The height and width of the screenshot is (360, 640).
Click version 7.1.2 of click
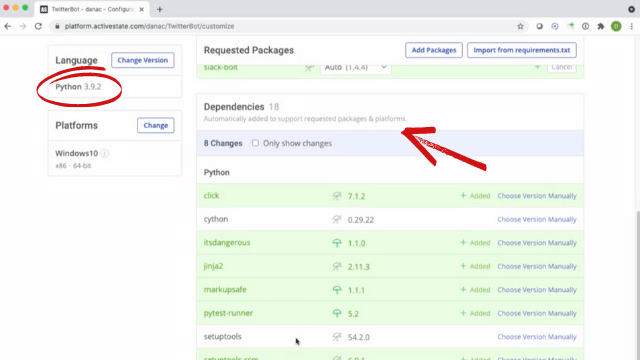pos(356,196)
